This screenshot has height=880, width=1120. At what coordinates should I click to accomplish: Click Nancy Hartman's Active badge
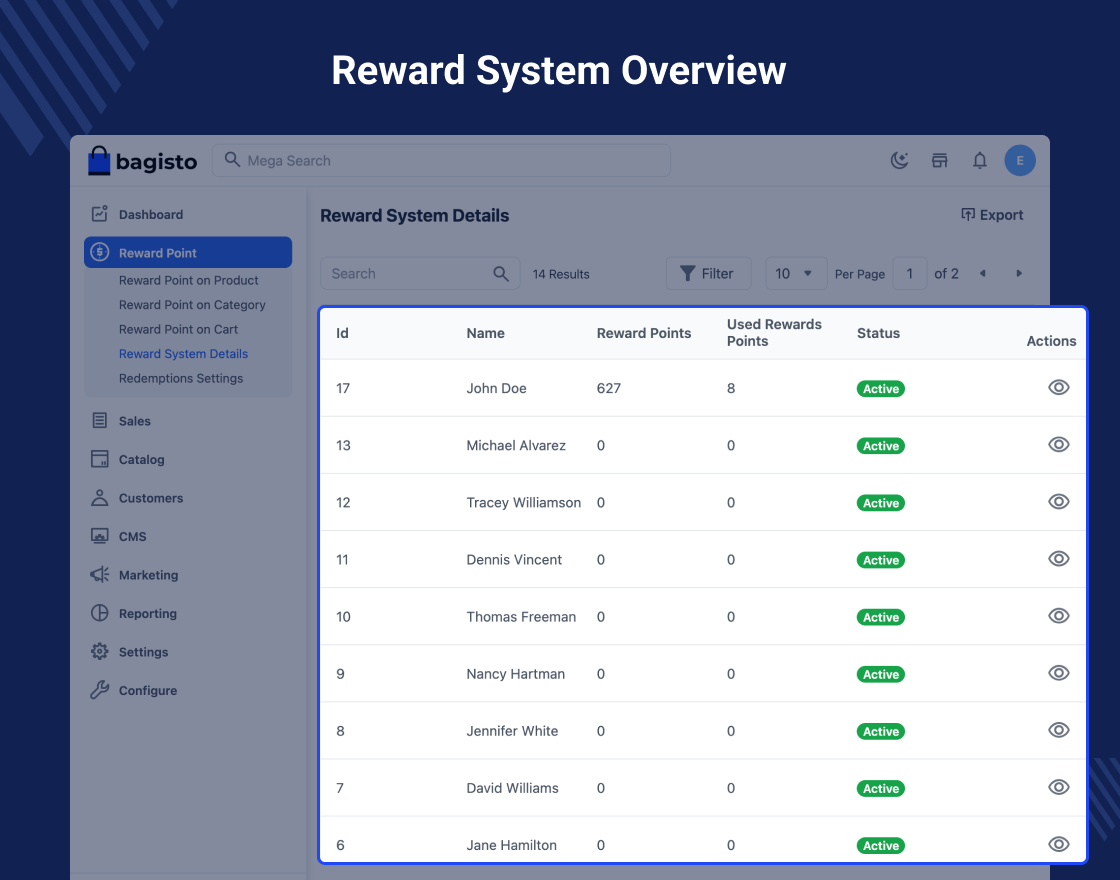(881, 674)
